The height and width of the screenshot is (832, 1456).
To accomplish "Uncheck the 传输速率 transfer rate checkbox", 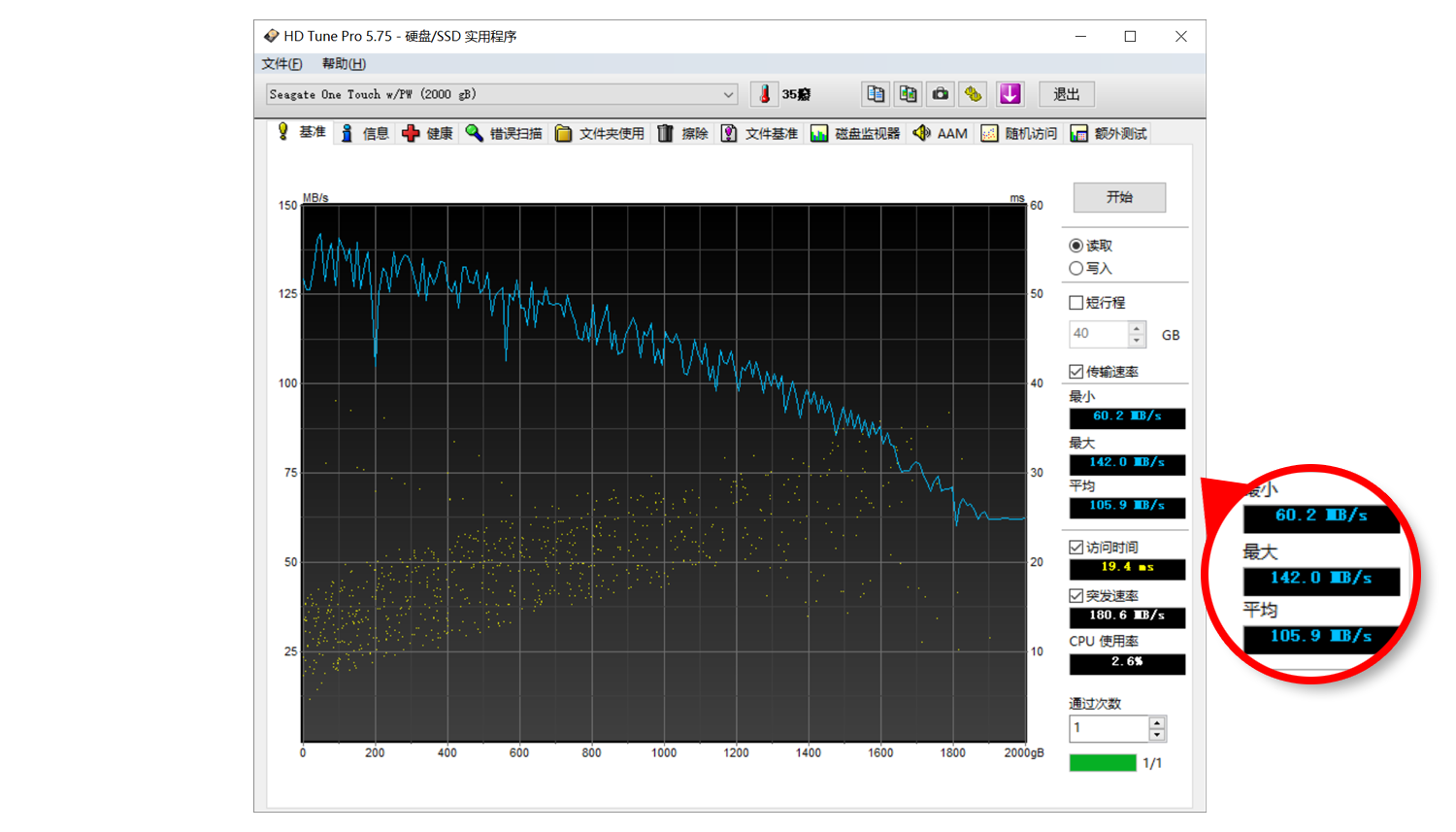I will pyautogui.click(x=1075, y=372).
